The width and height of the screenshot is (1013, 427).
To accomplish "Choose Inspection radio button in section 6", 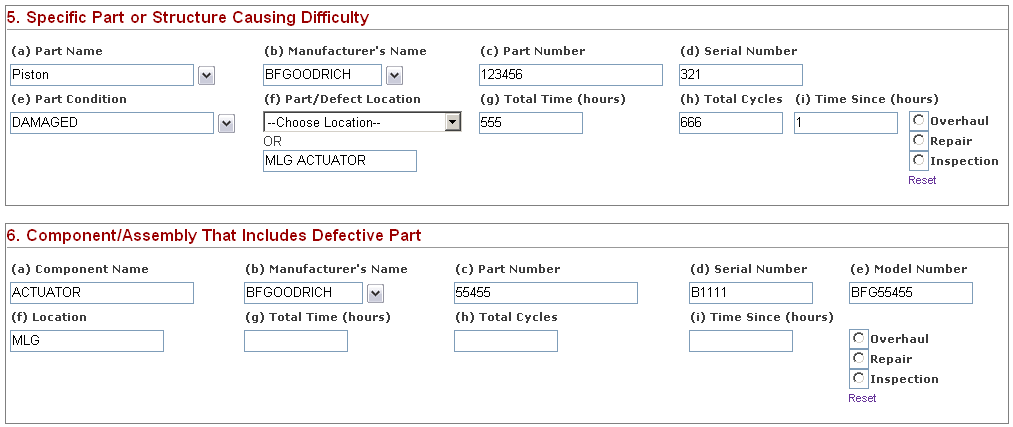I will [858, 378].
